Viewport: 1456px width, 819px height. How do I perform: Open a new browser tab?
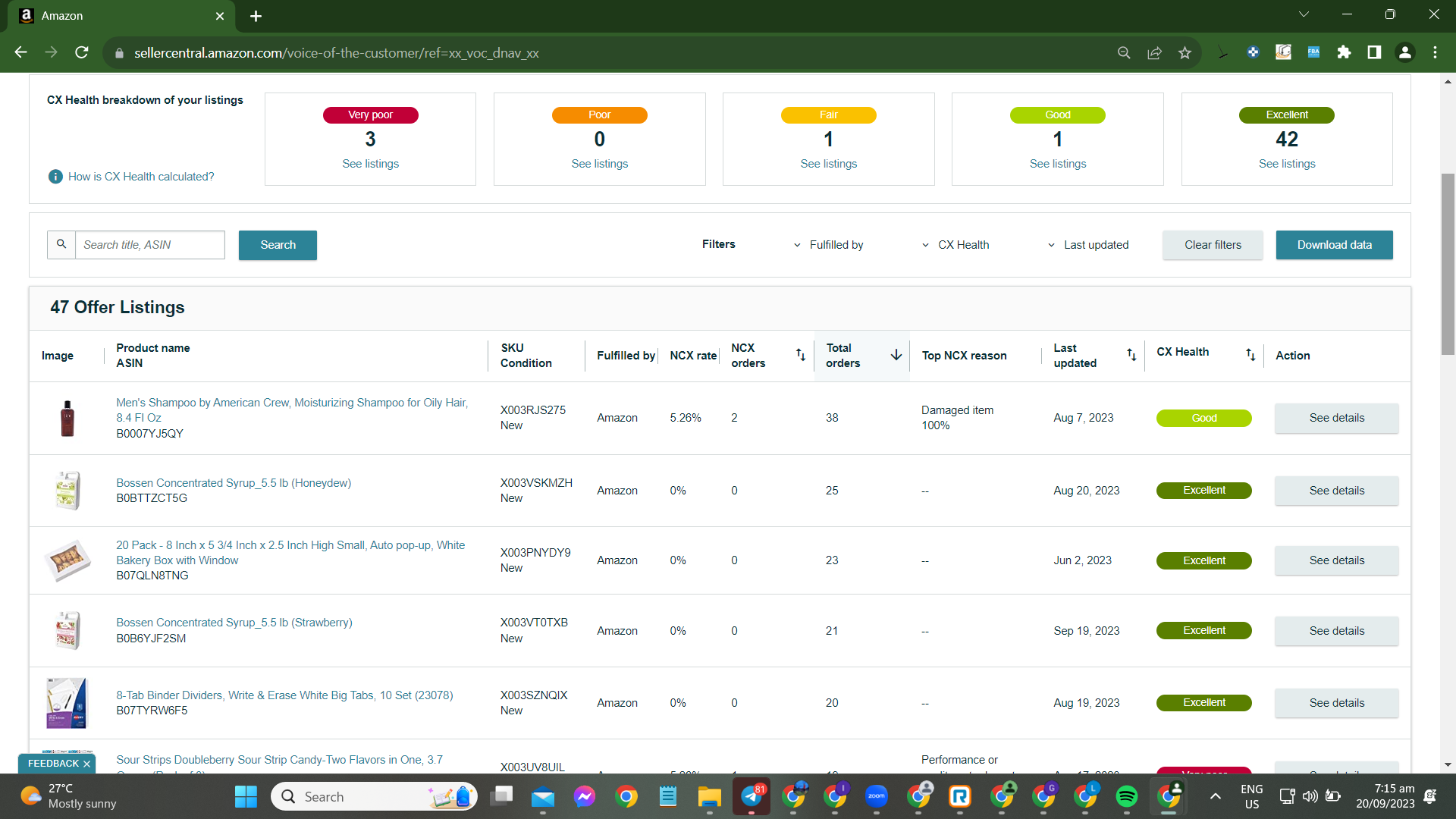256,16
